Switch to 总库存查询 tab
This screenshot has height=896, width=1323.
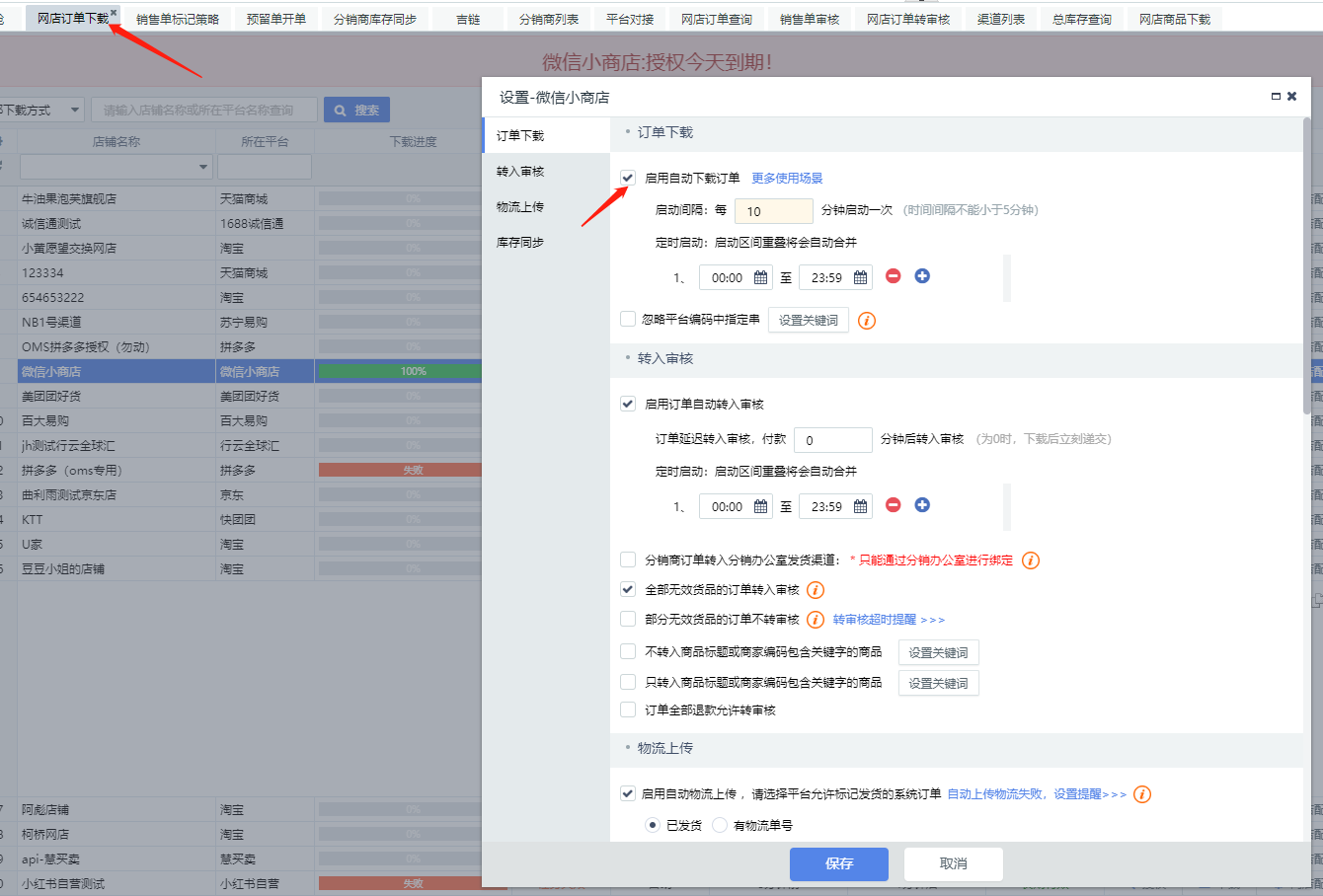click(1082, 19)
